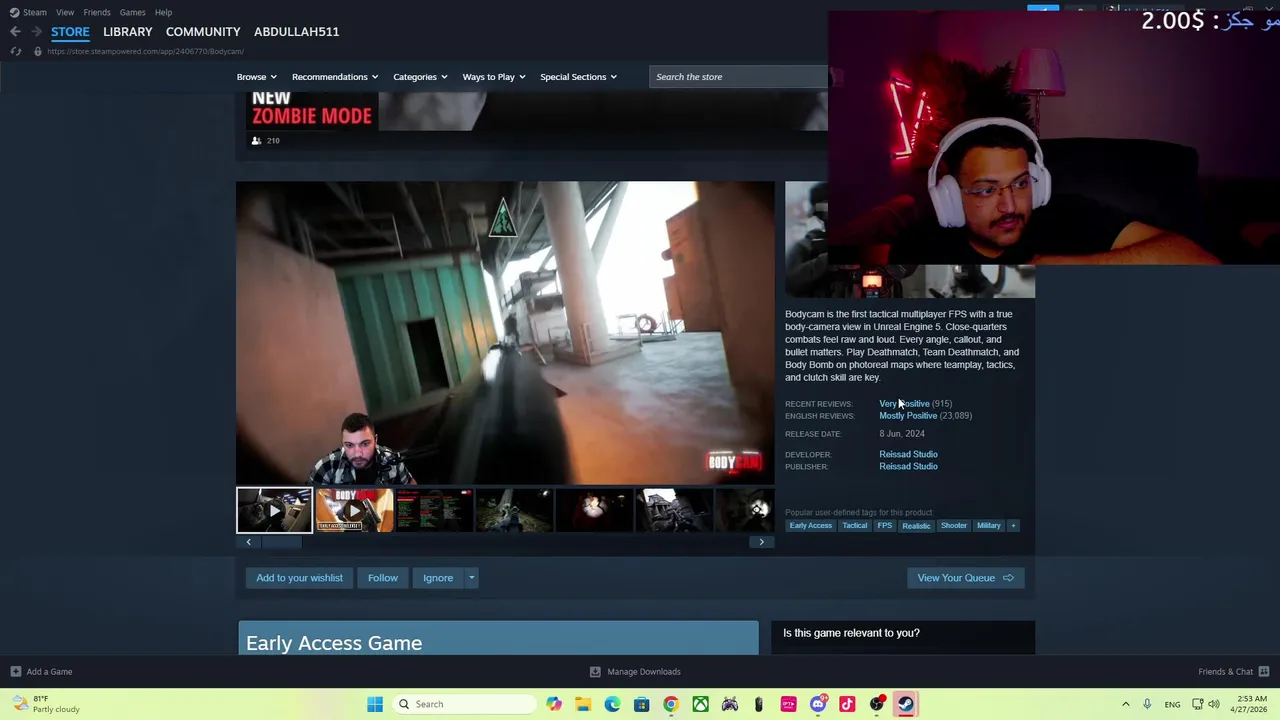Viewport: 1280px width, 720px height.
Task: Click the Ignore button
Action: tap(438, 578)
